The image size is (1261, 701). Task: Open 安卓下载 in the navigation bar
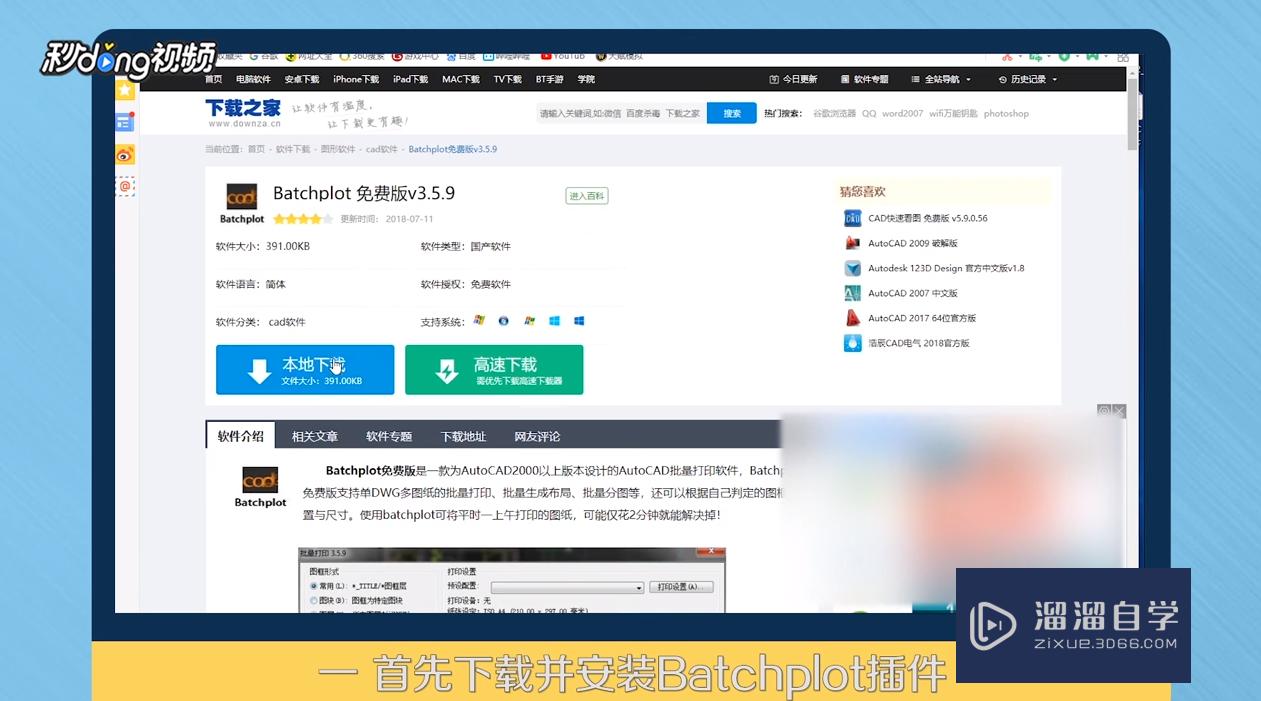coord(302,79)
